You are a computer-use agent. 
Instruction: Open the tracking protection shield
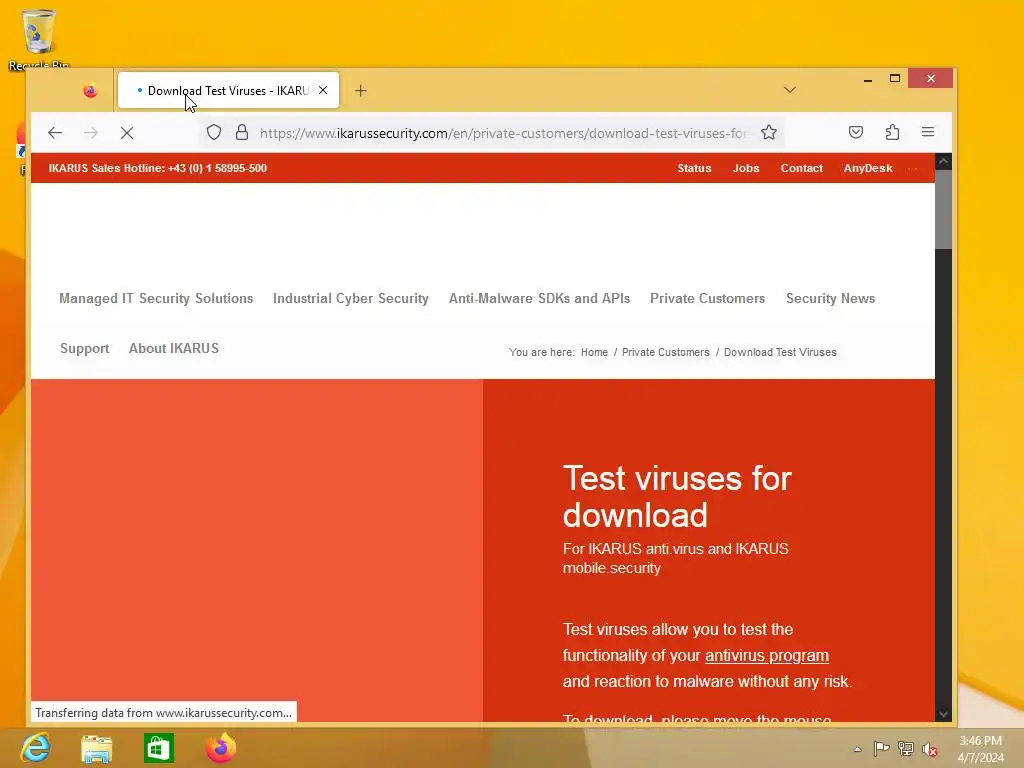(214, 133)
